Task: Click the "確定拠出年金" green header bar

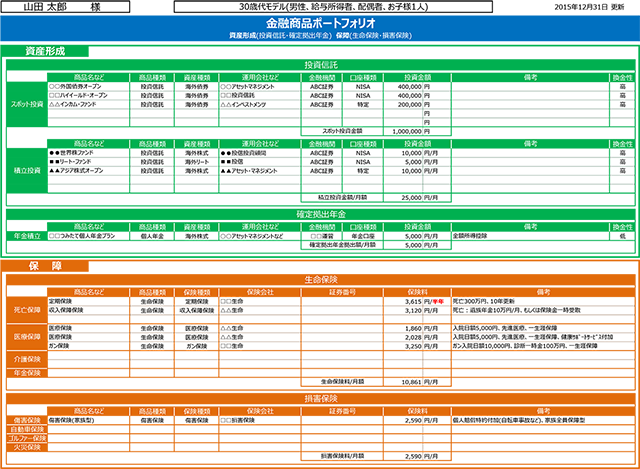Action: point(321,214)
